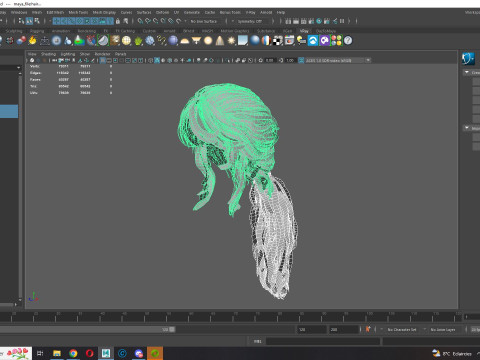Open the V-Ray menu in menu bar

tap(250, 12)
